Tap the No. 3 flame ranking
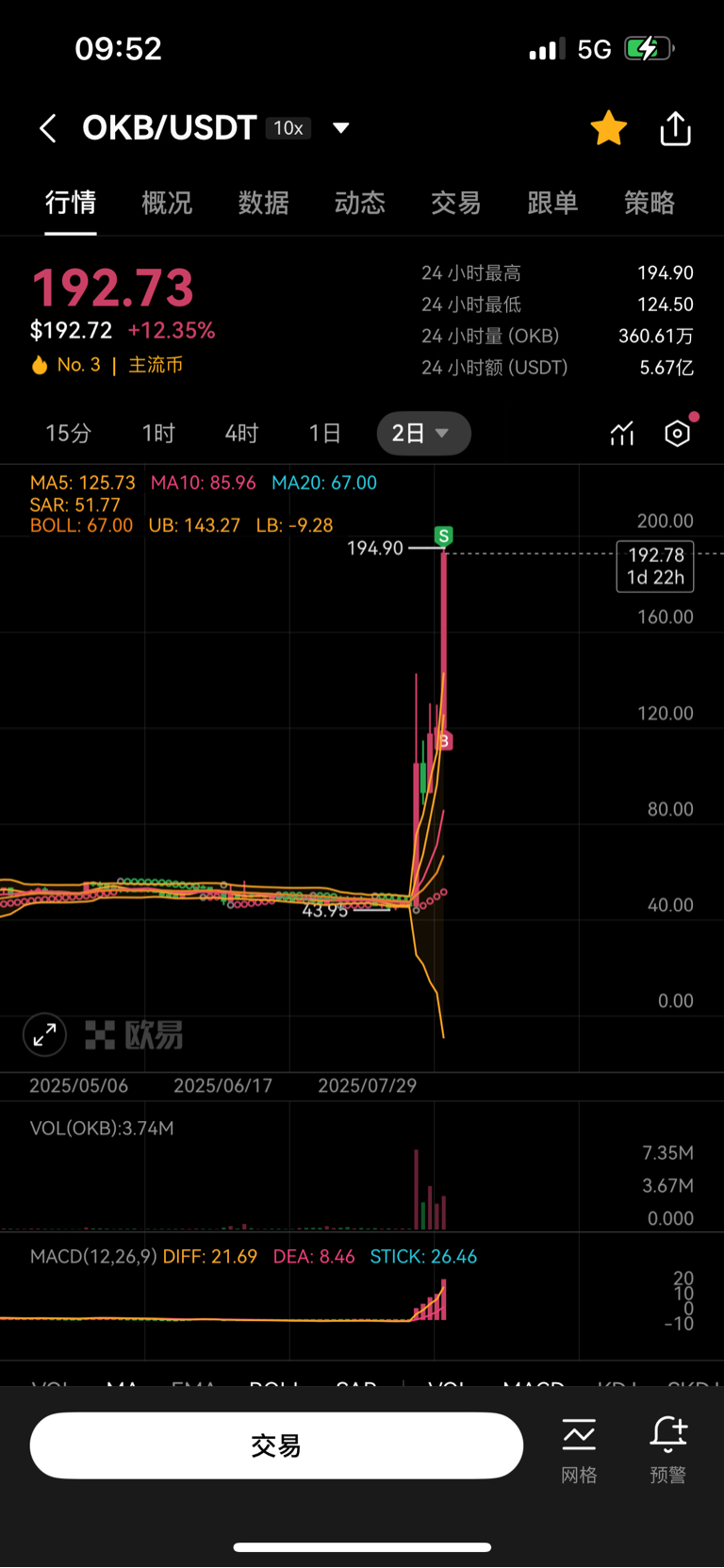 pos(65,365)
